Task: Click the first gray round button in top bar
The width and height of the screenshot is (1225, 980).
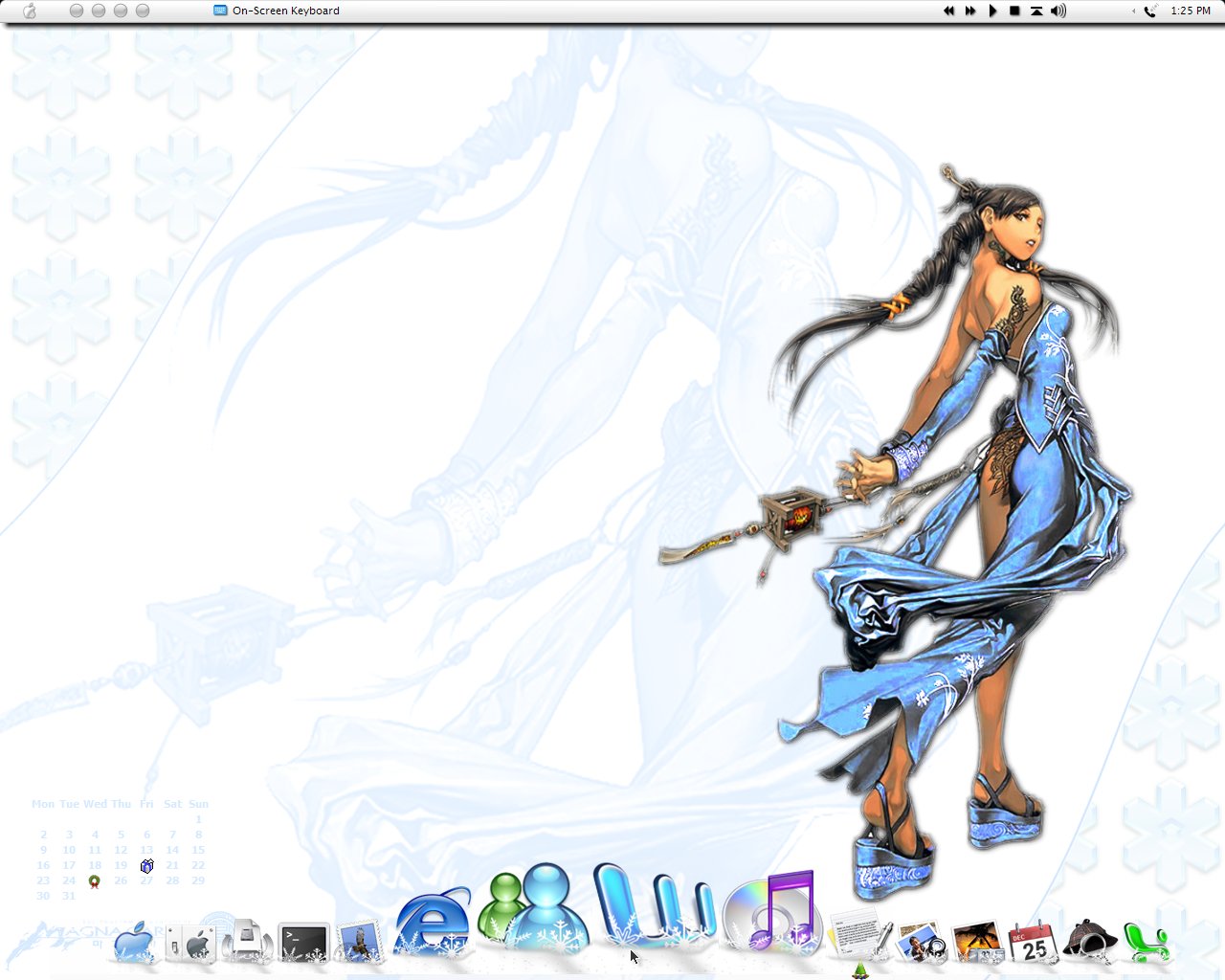Action: click(x=77, y=11)
